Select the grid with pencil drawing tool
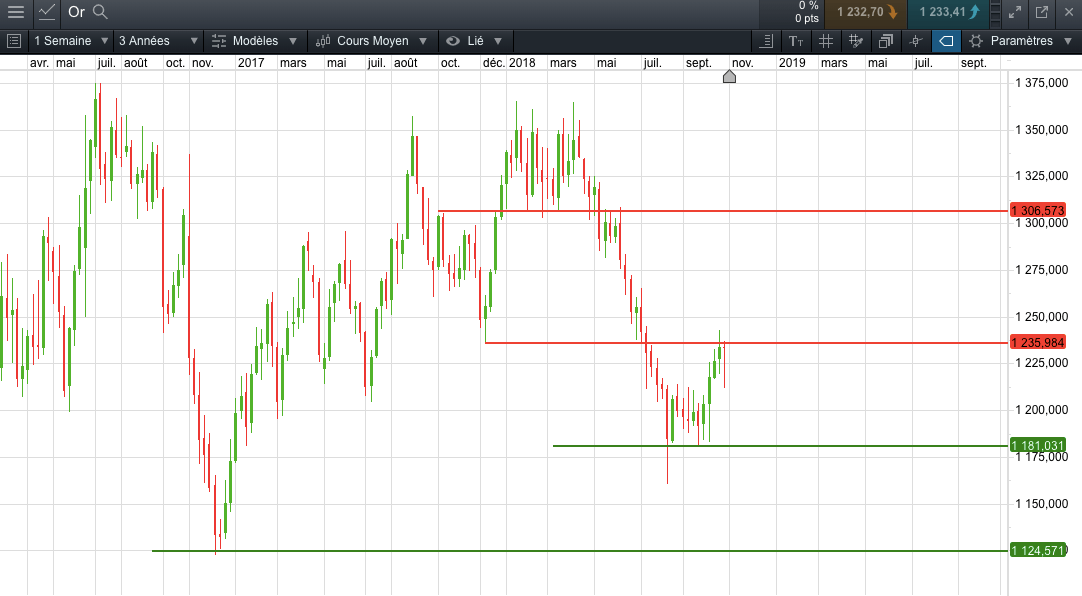The width and height of the screenshot is (1082, 596). click(x=856, y=41)
